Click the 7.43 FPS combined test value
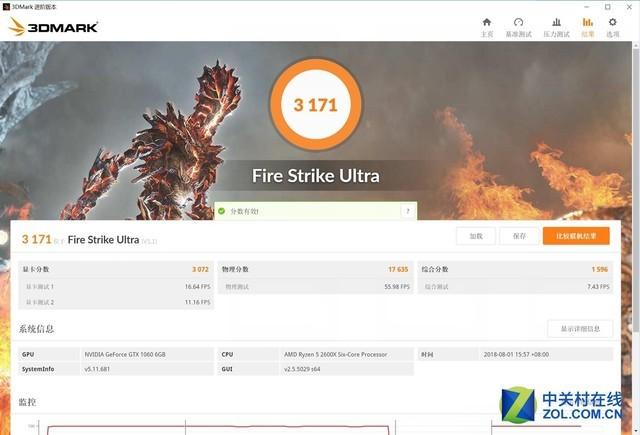Image resolution: width=640 pixels, height=435 pixels. (x=598, y=287)
